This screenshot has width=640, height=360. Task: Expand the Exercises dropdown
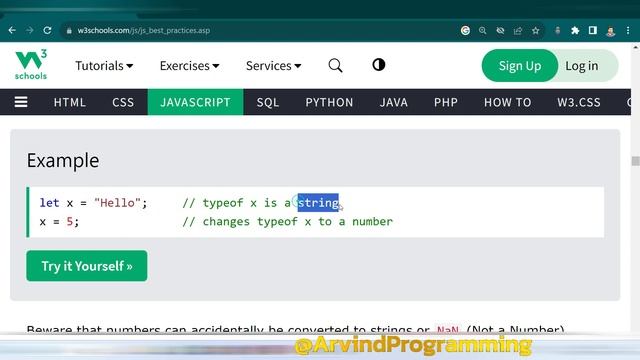(189, 66)
